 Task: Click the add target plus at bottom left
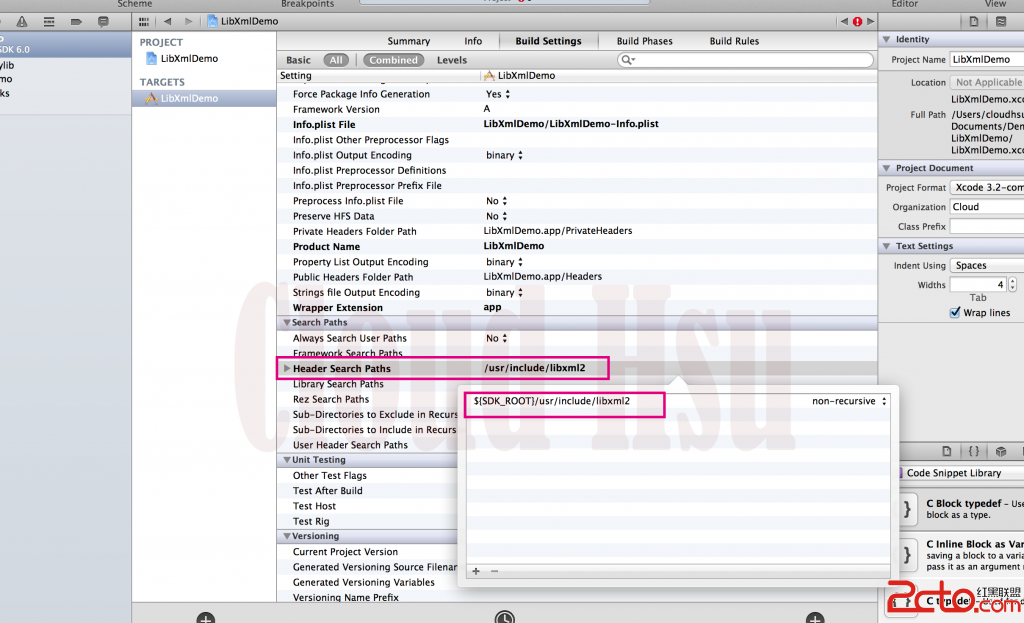click(x=206, y=618)
